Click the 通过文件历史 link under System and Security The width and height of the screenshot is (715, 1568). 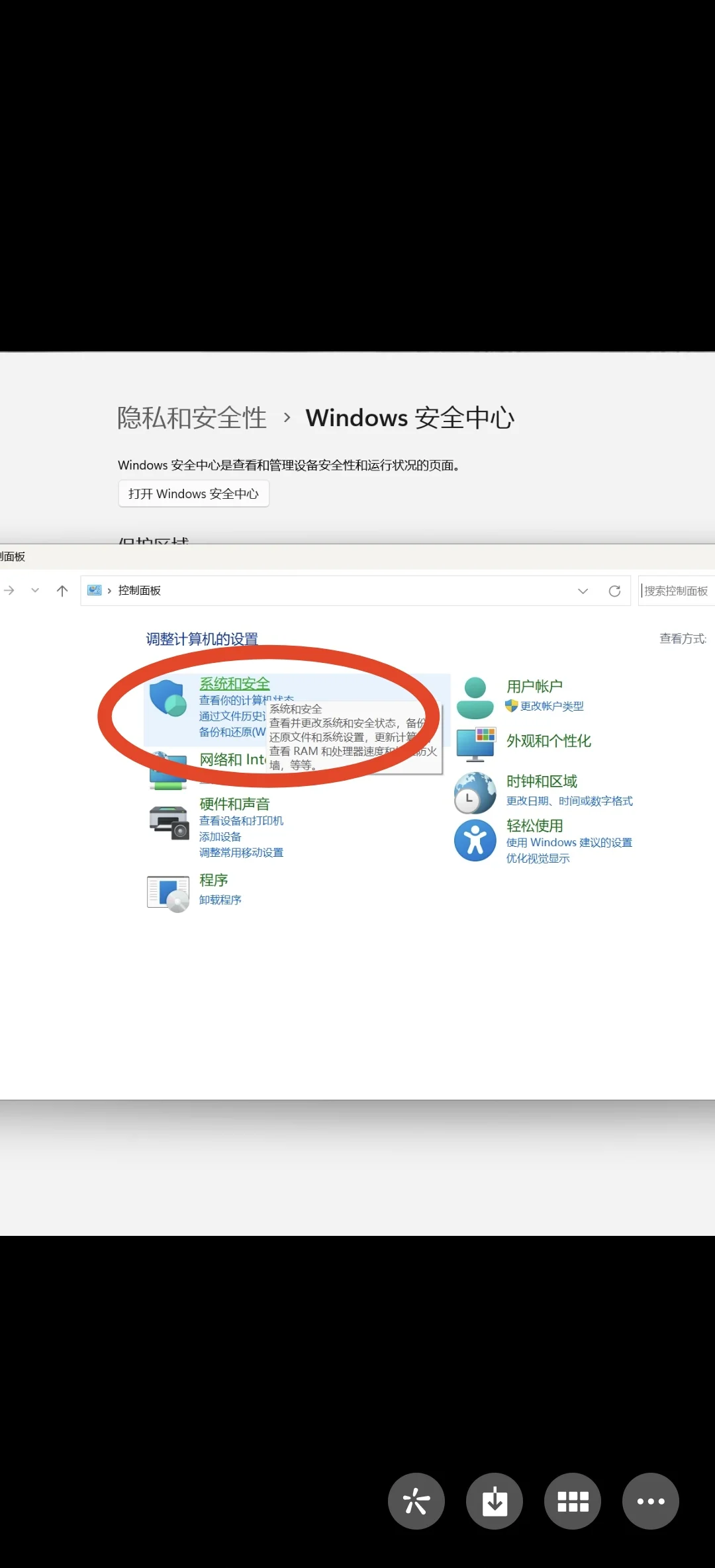point(232,716)
